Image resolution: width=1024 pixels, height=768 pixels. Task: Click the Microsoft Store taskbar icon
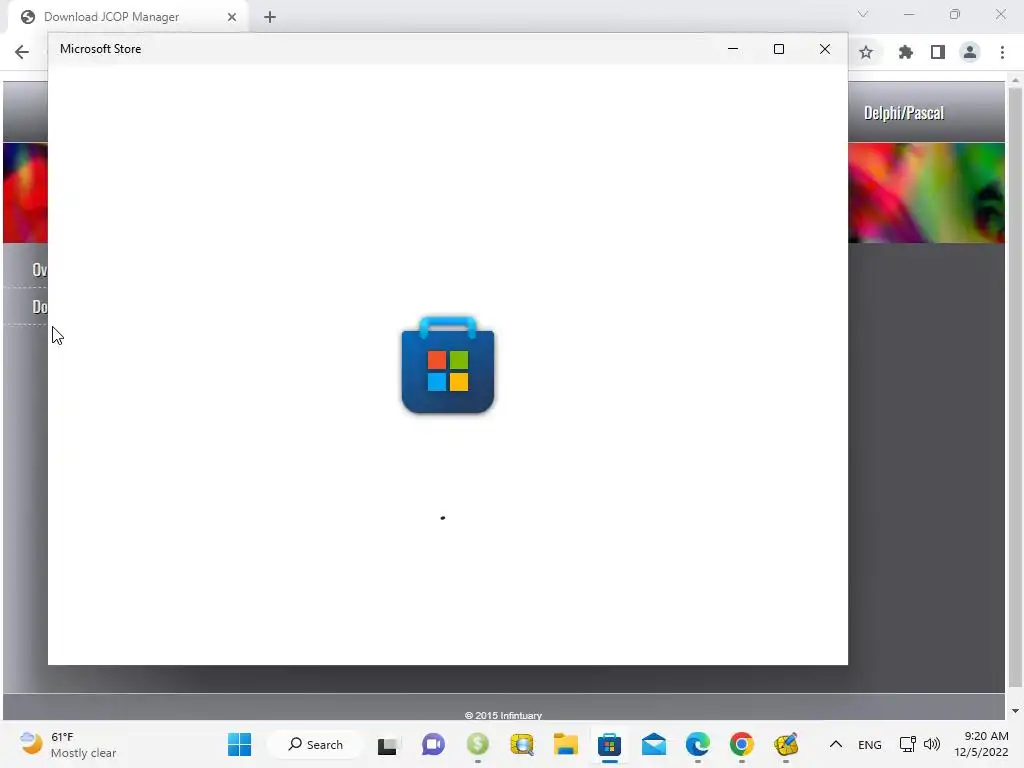pyautogui.click(x=609, y=744)
